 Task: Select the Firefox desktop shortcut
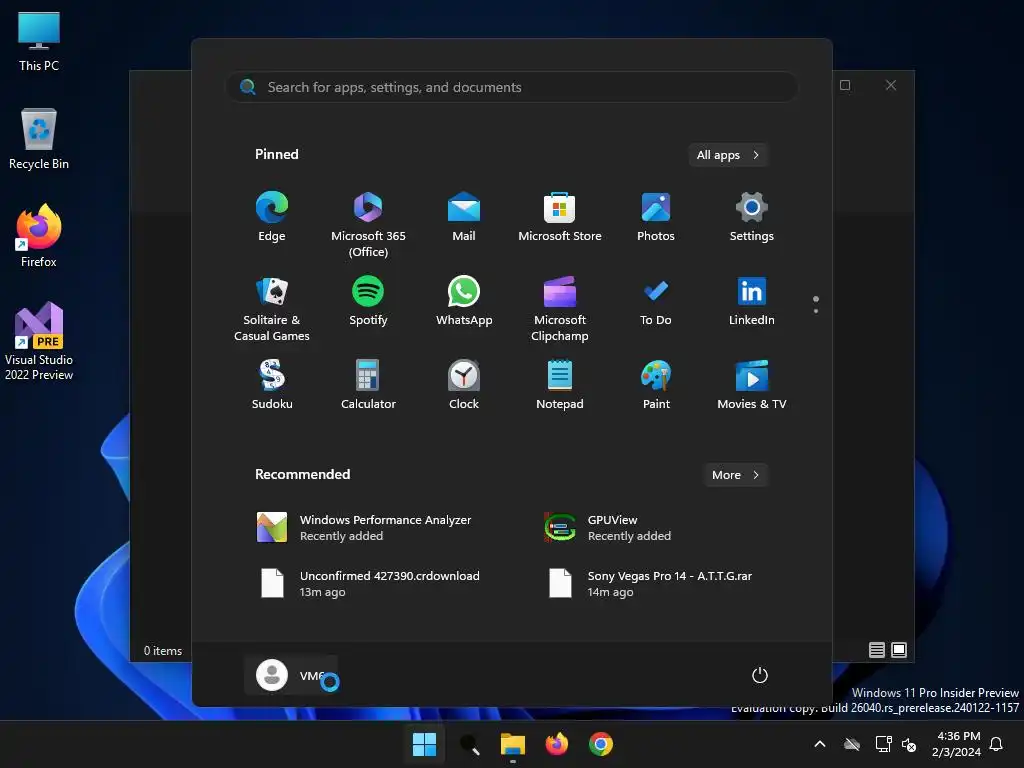click(x=39, y=236)
